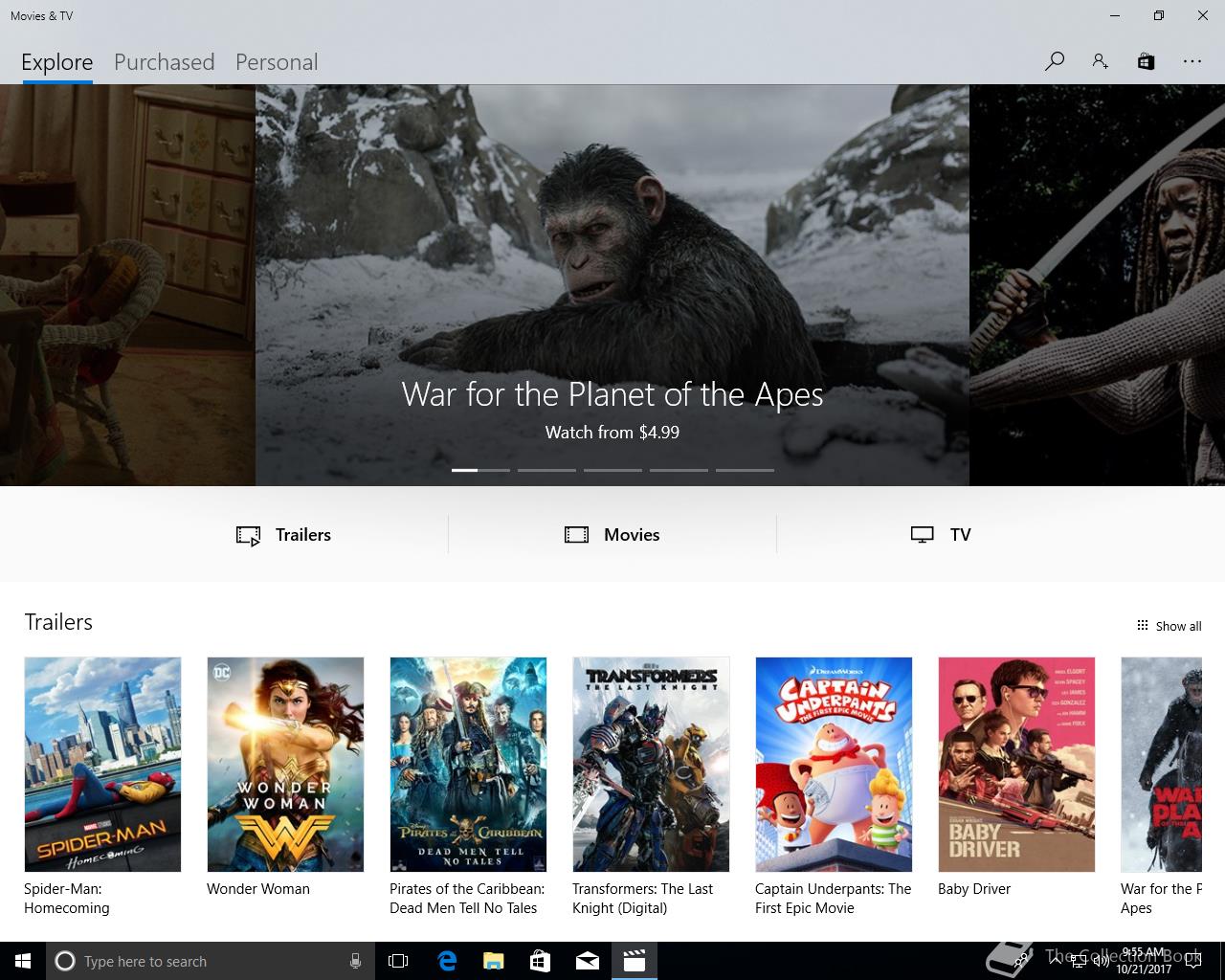Click Watch from $4.99 text

(612, 433)
